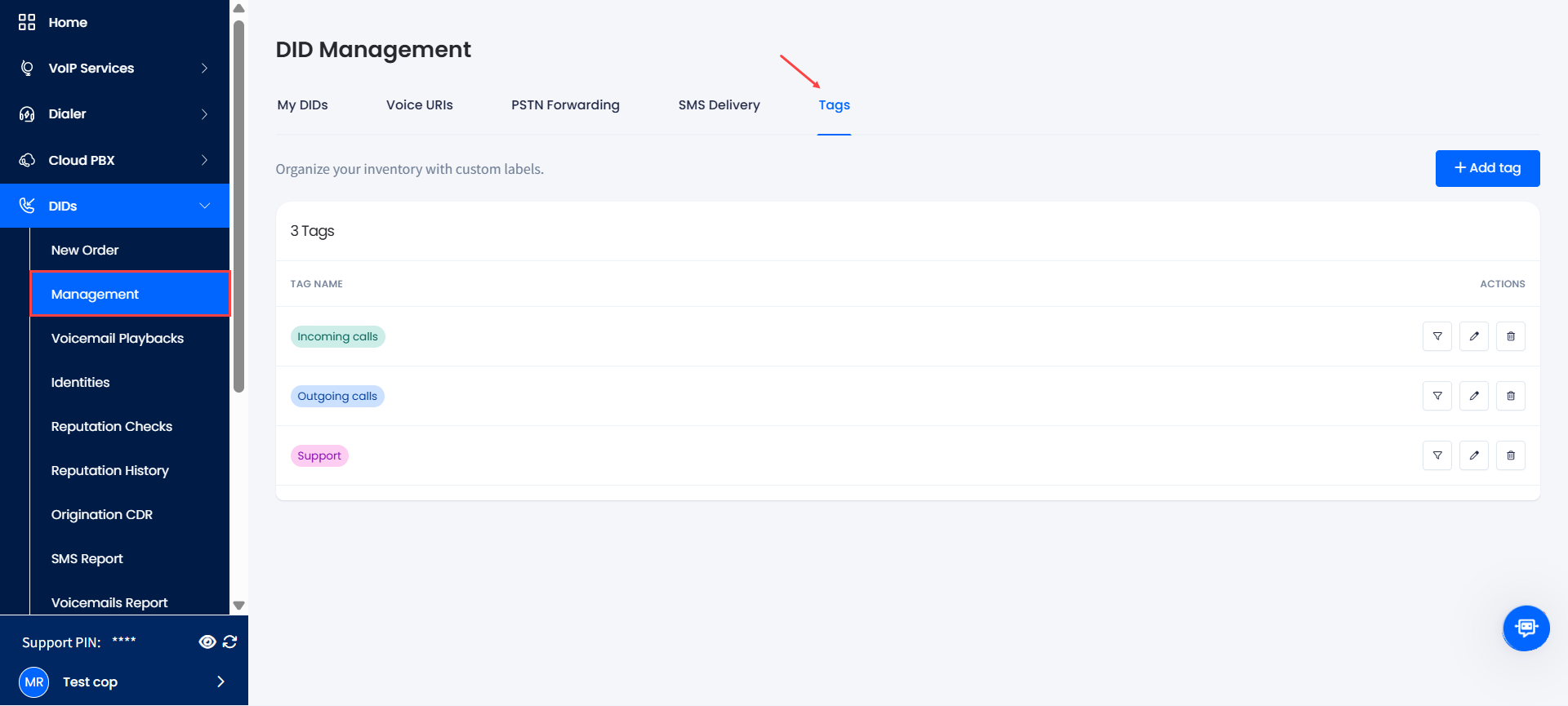This screenshot has width=1568, height=706.
Task: Filter by the Support tag
Action: pos(1437,455)
